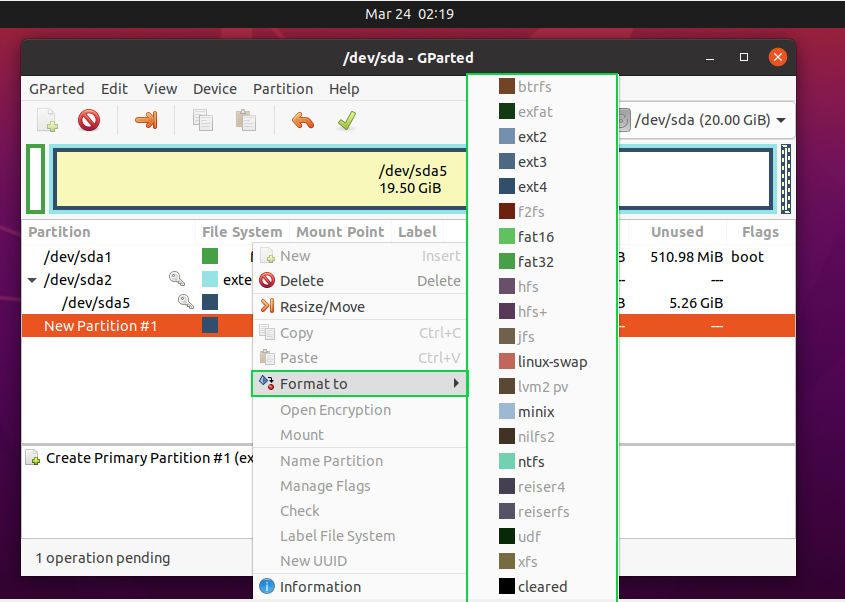Format partition to ntfs
This screenshot has width=845, height=602.
pos(542,462)
